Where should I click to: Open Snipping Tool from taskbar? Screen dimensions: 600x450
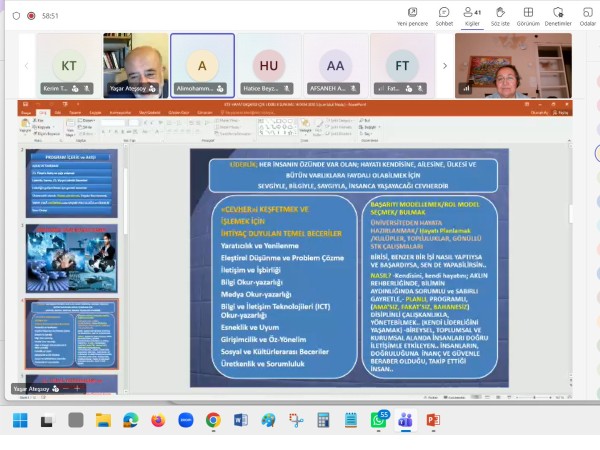pos(296,421)
